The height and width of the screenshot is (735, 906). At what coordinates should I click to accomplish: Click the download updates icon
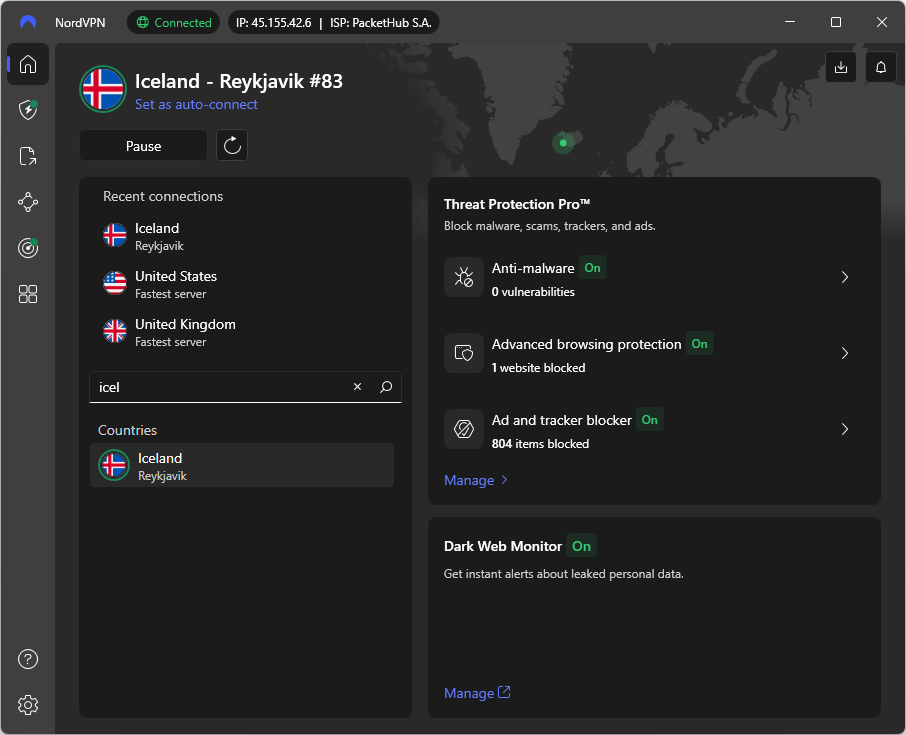pyautogui.click(x=841, y=67)
